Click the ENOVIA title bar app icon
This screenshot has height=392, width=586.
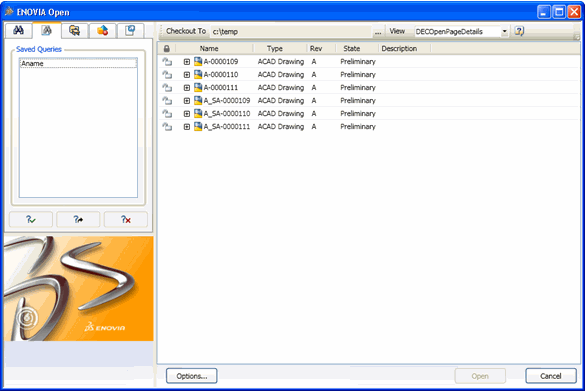[9, 12]
